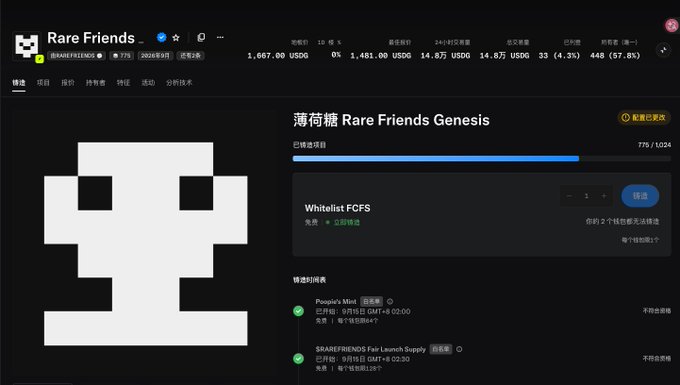680x385 pixels.
Task: Click the Poopie's Mint stage name
Action: (x=336, y=301)
